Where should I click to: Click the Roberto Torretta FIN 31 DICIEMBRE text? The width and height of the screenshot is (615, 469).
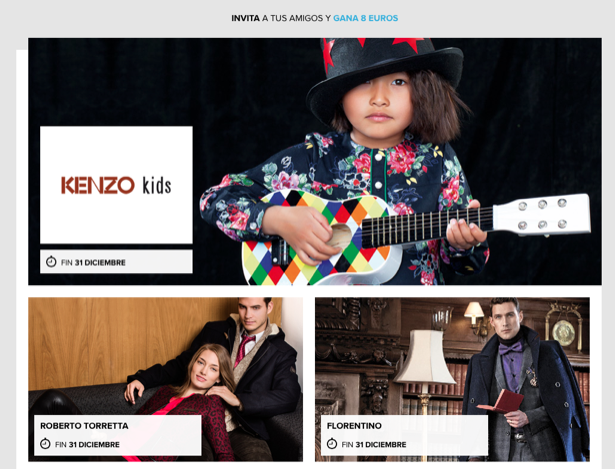(x=87, y=444)
